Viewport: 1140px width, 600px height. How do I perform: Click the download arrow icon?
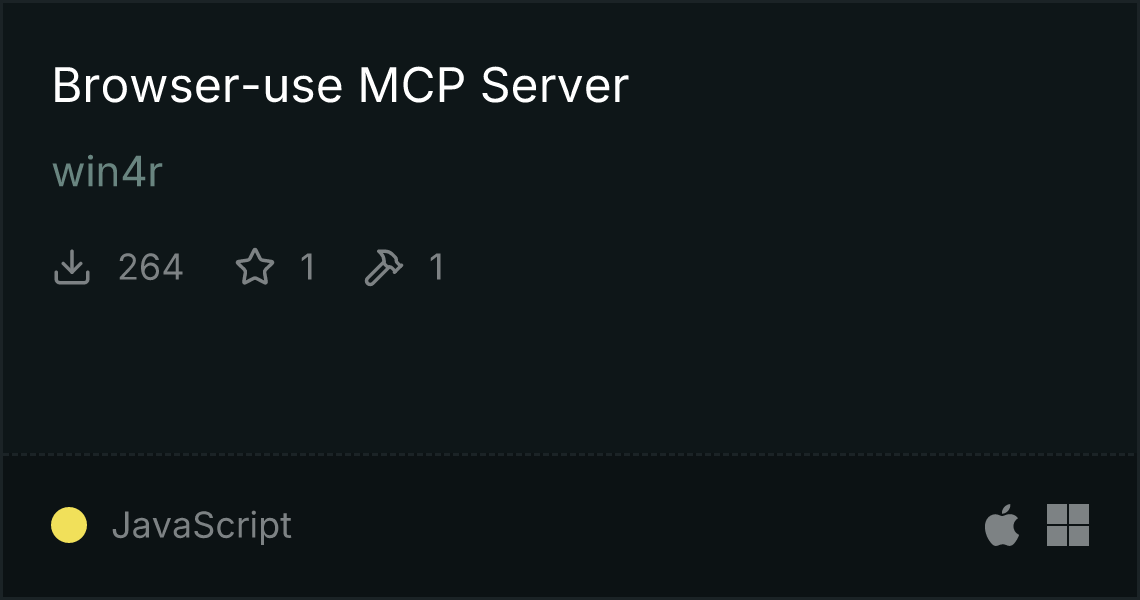[x=71, y=267]
